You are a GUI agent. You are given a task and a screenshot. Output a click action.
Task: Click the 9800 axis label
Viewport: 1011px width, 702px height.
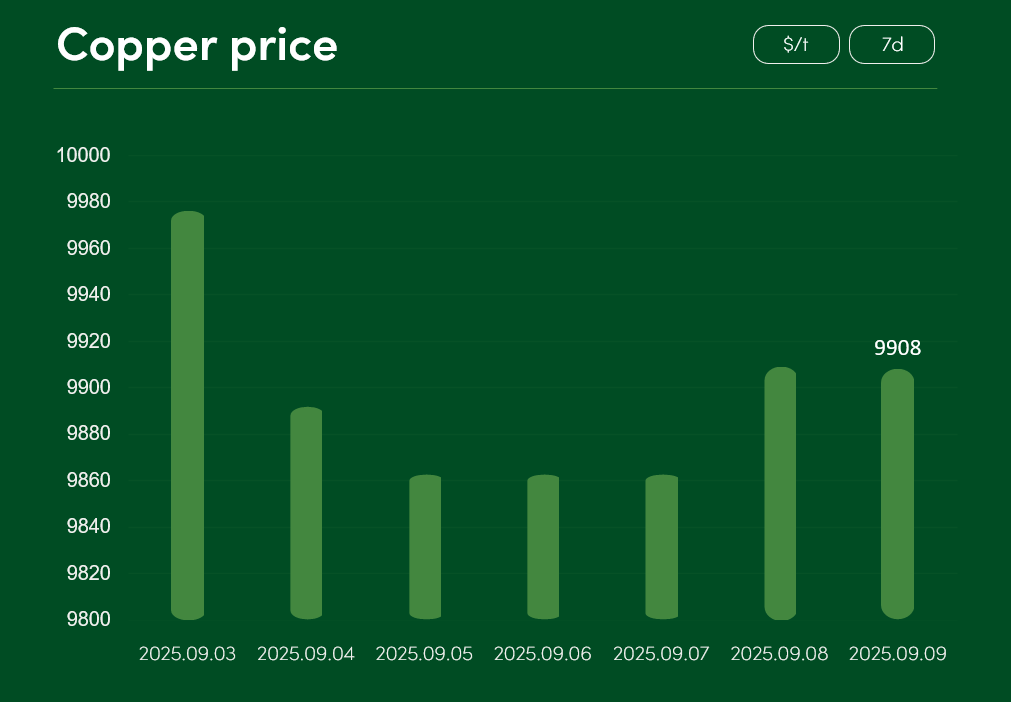pyautogui.click(x=89, y=619)
